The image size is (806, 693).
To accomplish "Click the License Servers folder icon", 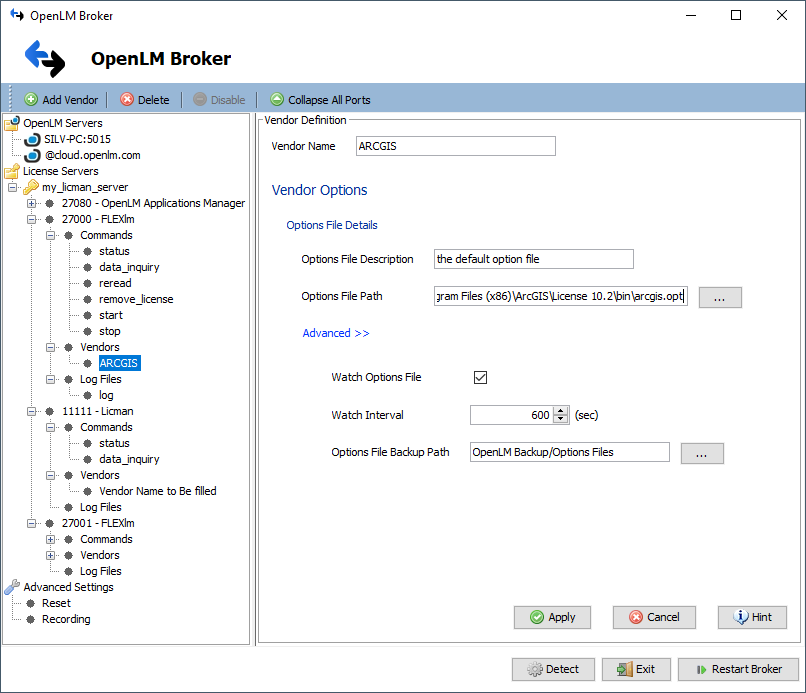I will 12,171.
